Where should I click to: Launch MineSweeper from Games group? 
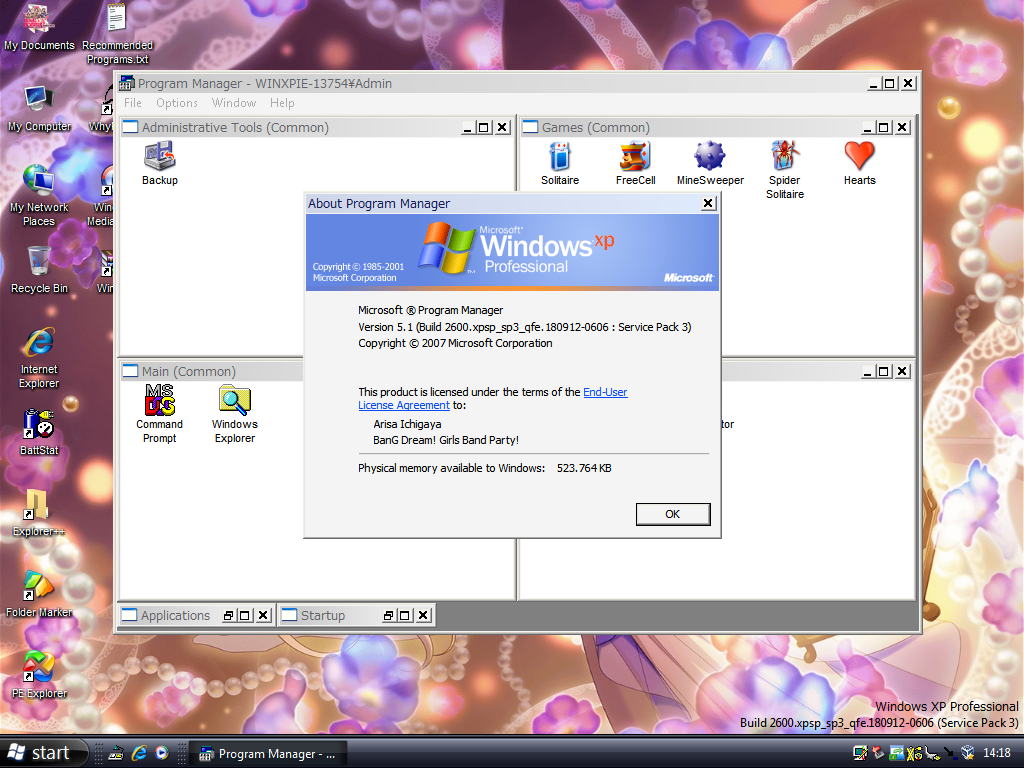click(x=710, y=163)
